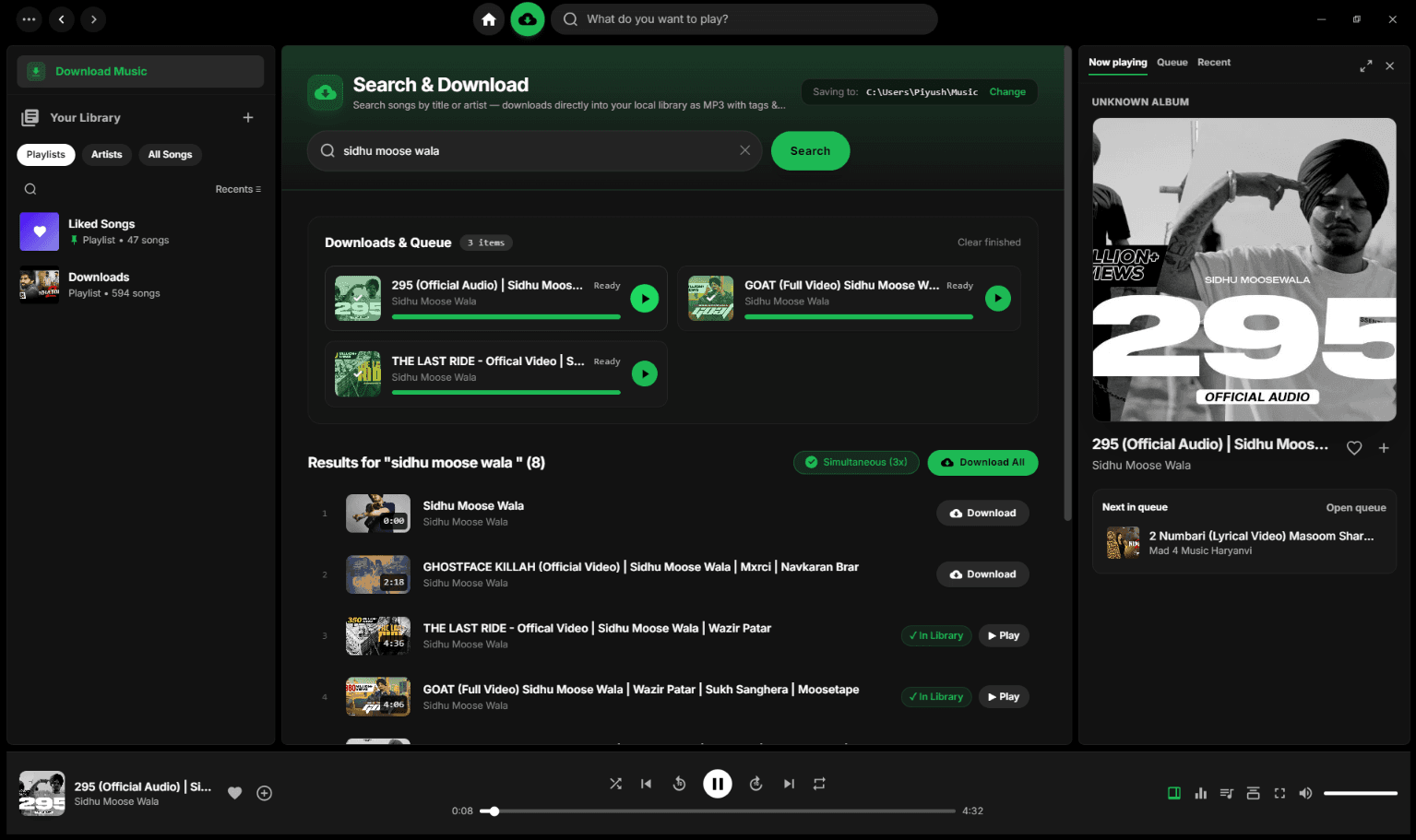The width and height of the screenshot is (1416, 840).
Task: Go to the previous track
Action: pyautogui.click(x=646, y=784)
